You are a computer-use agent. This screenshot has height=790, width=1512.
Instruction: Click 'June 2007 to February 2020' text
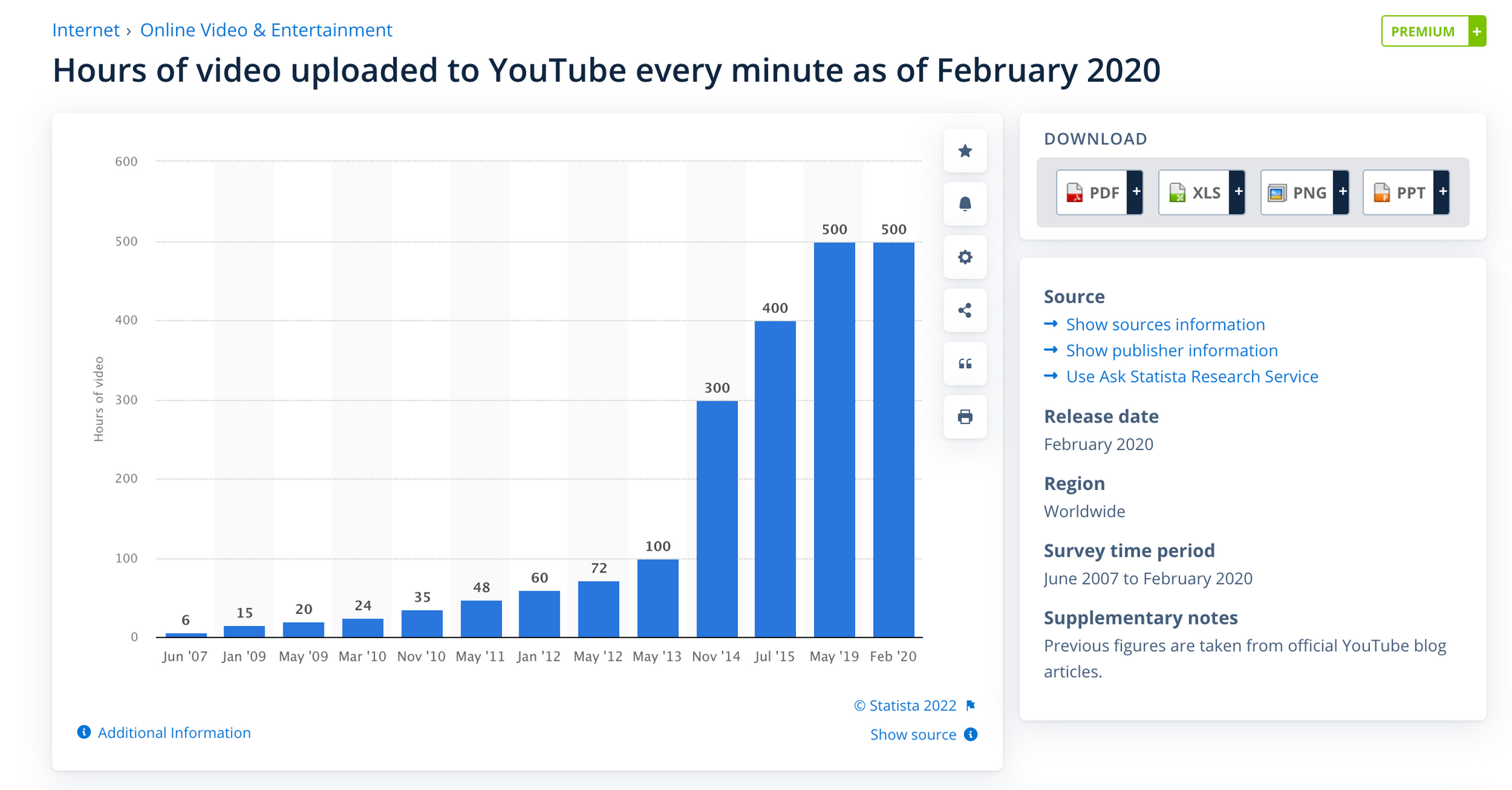(x=1148, y=578)
